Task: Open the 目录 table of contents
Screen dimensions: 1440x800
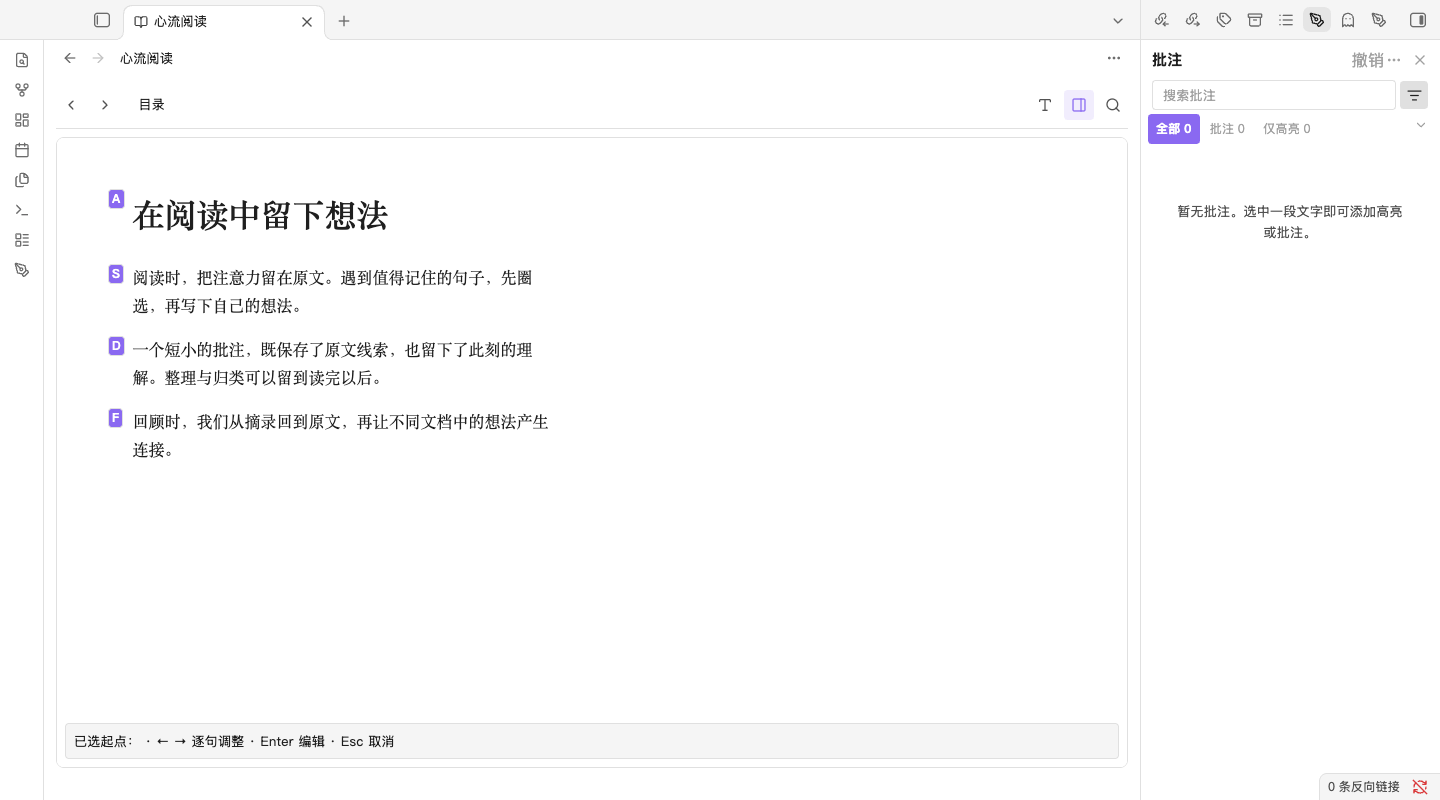Action: tap(152, 105)
